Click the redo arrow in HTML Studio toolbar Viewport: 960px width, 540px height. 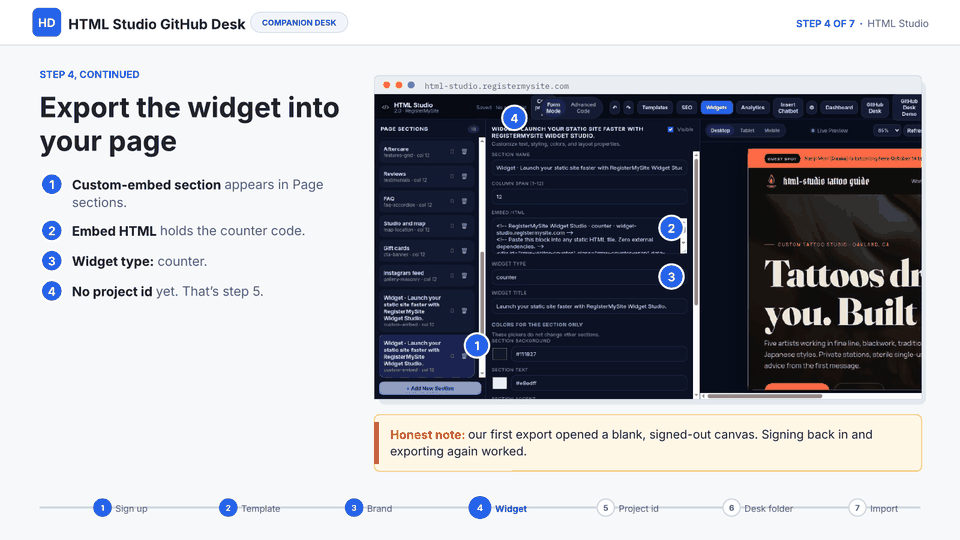click(628, 107)
